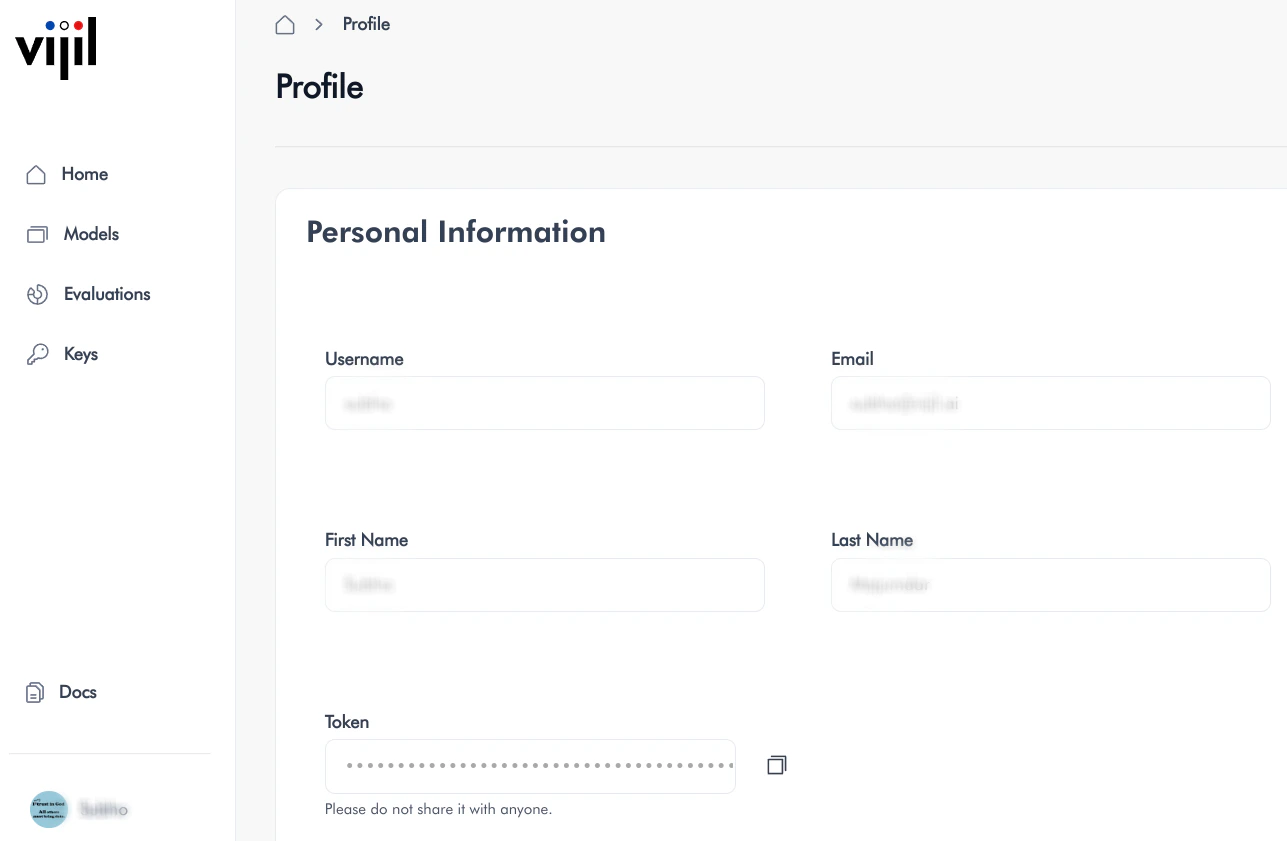The height and width of the screenshot is (841, 1287).
Task: Click the First Name field
Action: tap(544, 585)
